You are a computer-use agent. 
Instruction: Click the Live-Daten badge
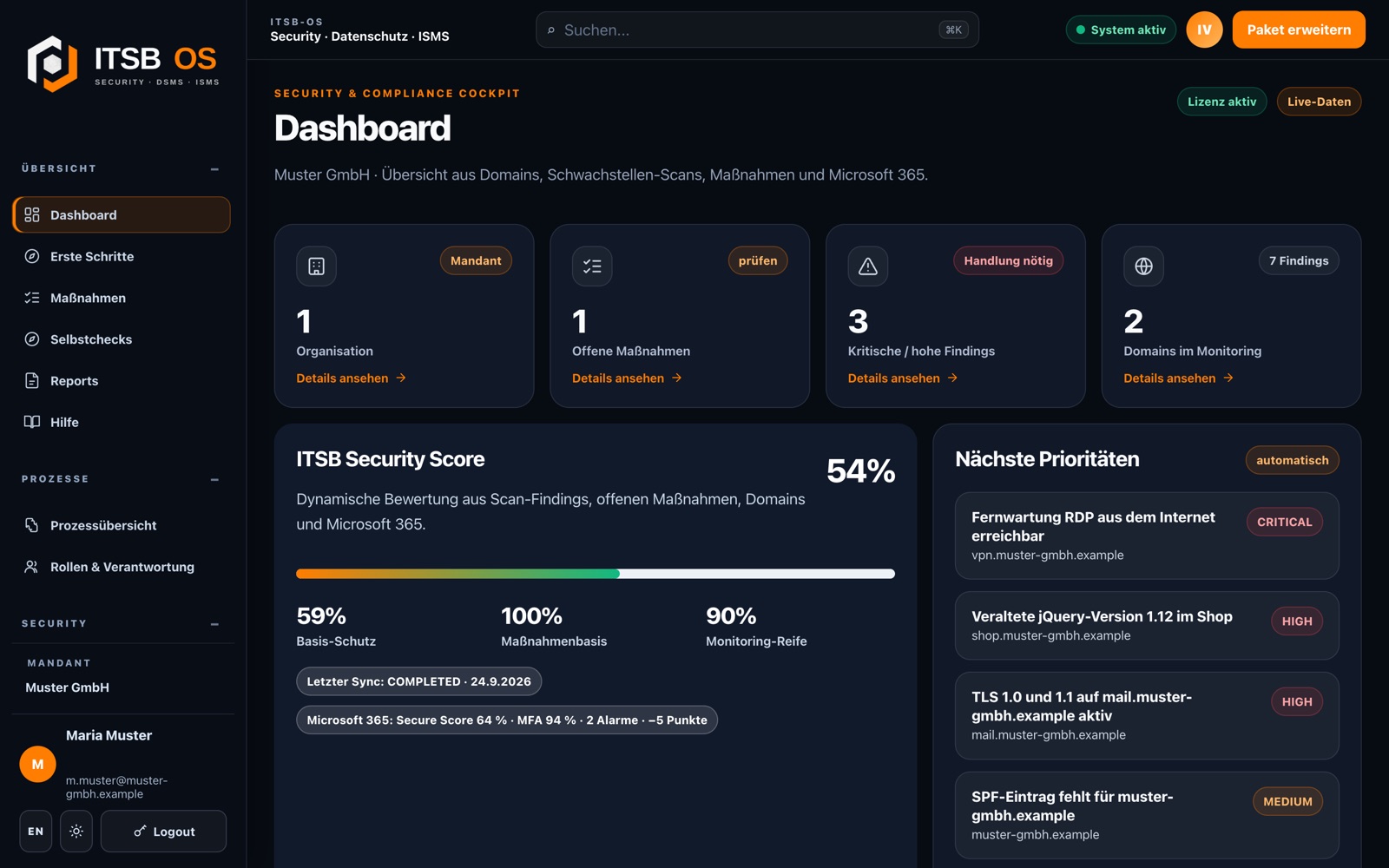[1319, 102]
